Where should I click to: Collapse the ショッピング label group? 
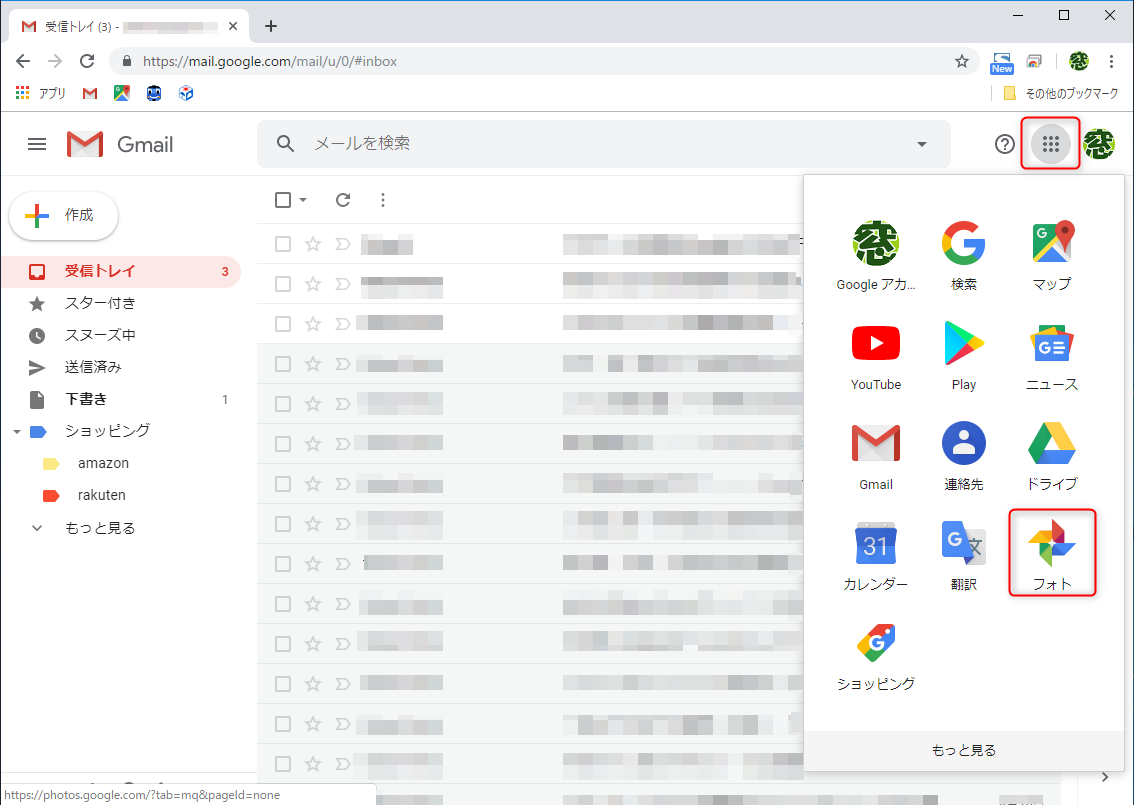(15, 431)
